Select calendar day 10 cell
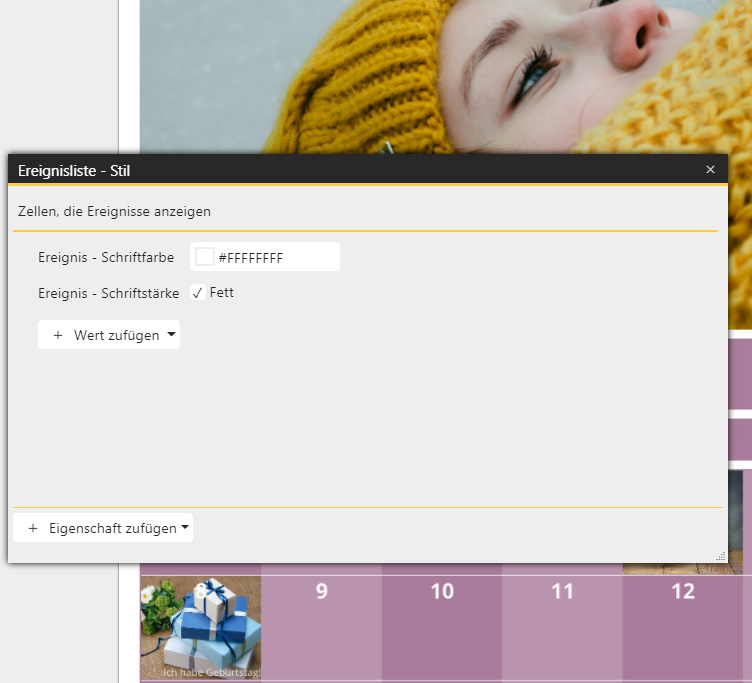752x683 pixels. 442,627
